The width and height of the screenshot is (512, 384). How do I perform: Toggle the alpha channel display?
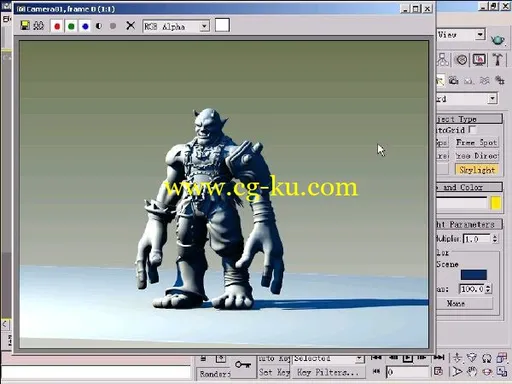pos(99,26)
